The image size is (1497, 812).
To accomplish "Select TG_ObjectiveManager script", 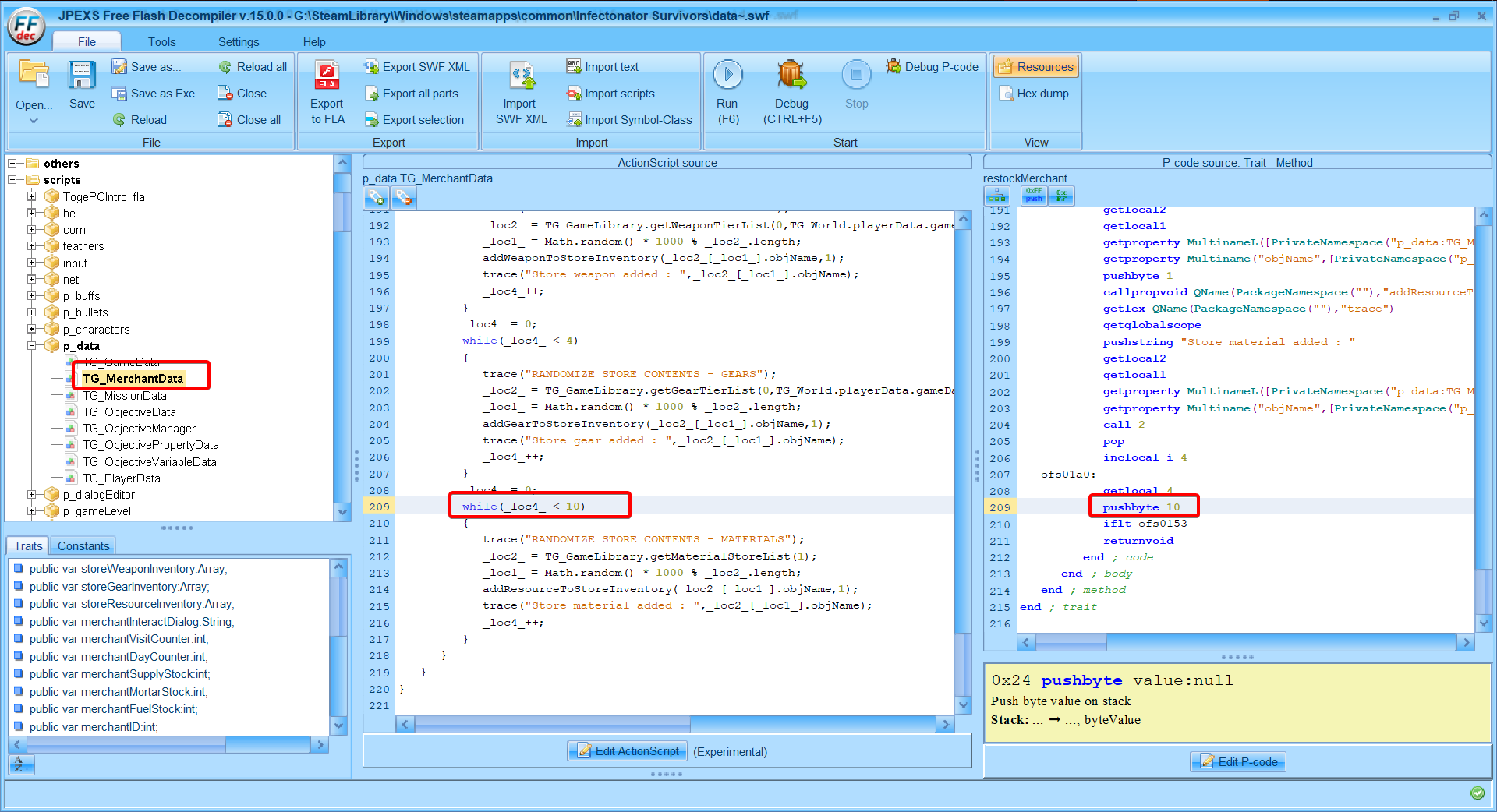I will (x=139, y=429).
